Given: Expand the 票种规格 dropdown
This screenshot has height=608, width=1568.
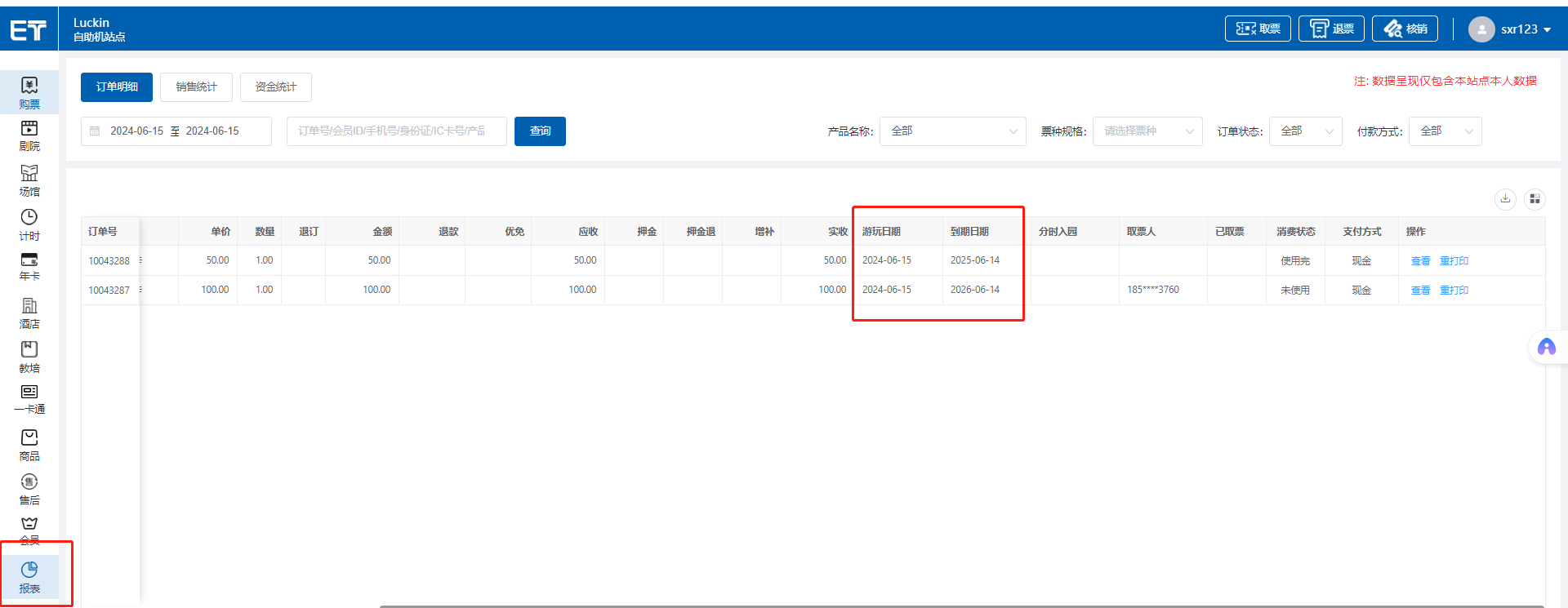Looking at the screenshot, I should [x=1147, y=131].
